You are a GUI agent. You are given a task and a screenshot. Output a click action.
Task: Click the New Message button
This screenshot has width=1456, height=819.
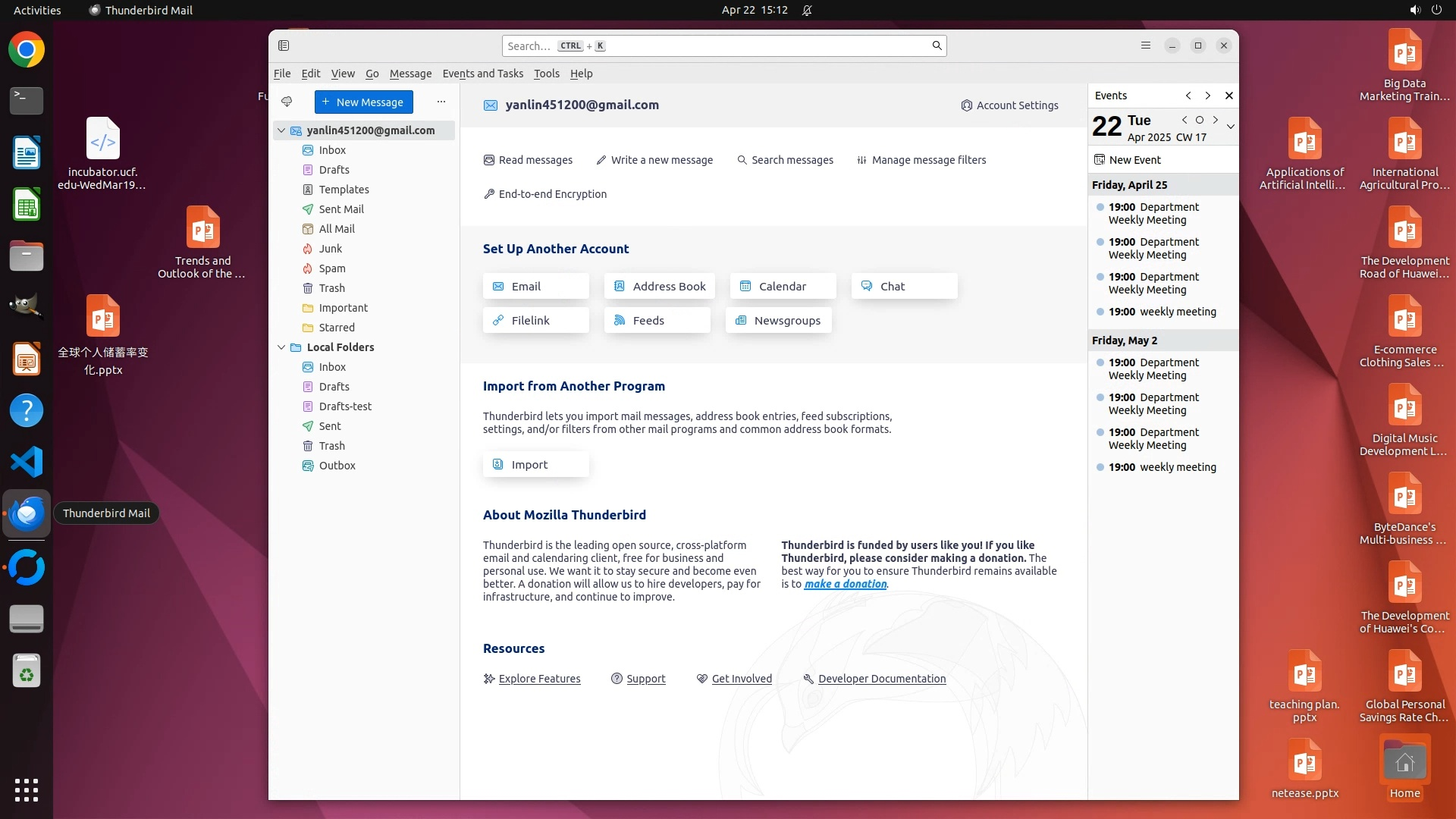(x=363, y=102)
